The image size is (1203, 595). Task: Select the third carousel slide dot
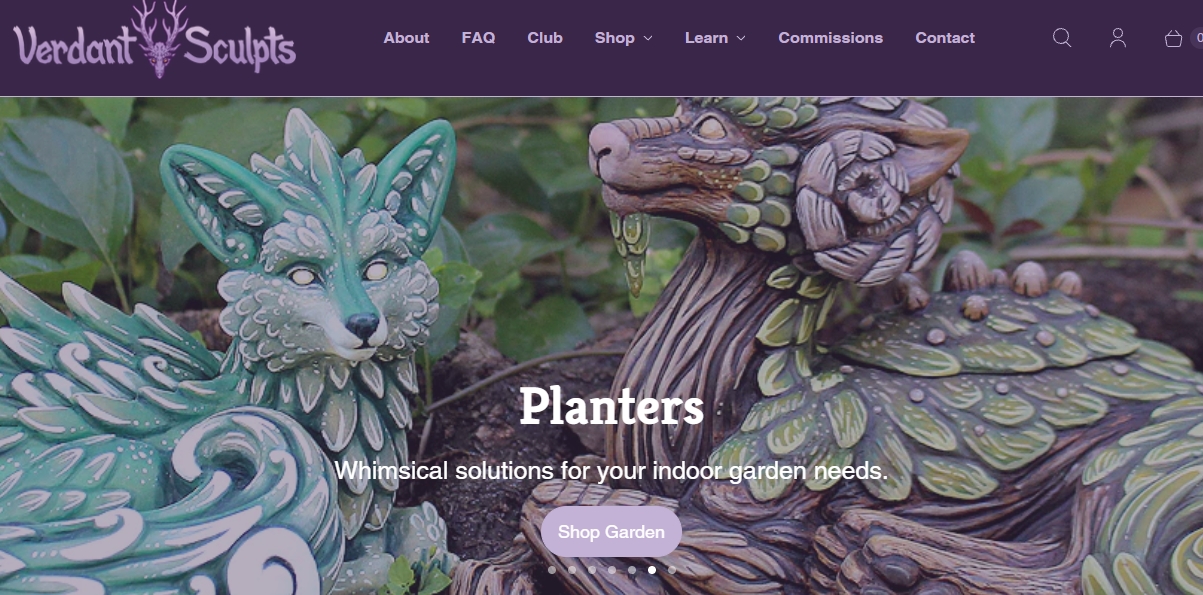(592, 570)
